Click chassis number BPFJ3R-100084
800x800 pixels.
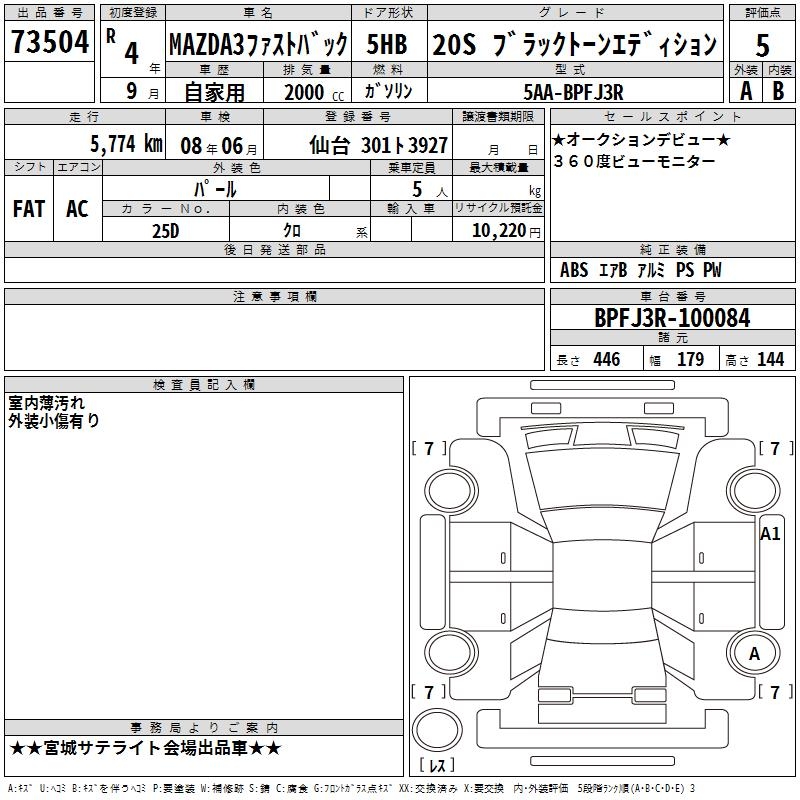672,318
